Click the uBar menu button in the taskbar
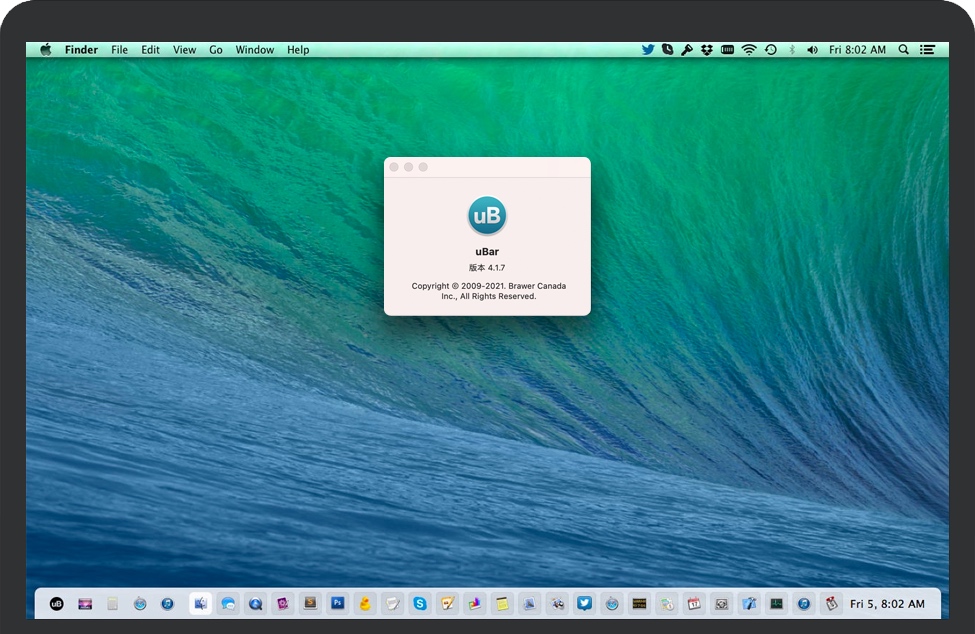Viewport: 975px width, 634px height. (57, 604)
